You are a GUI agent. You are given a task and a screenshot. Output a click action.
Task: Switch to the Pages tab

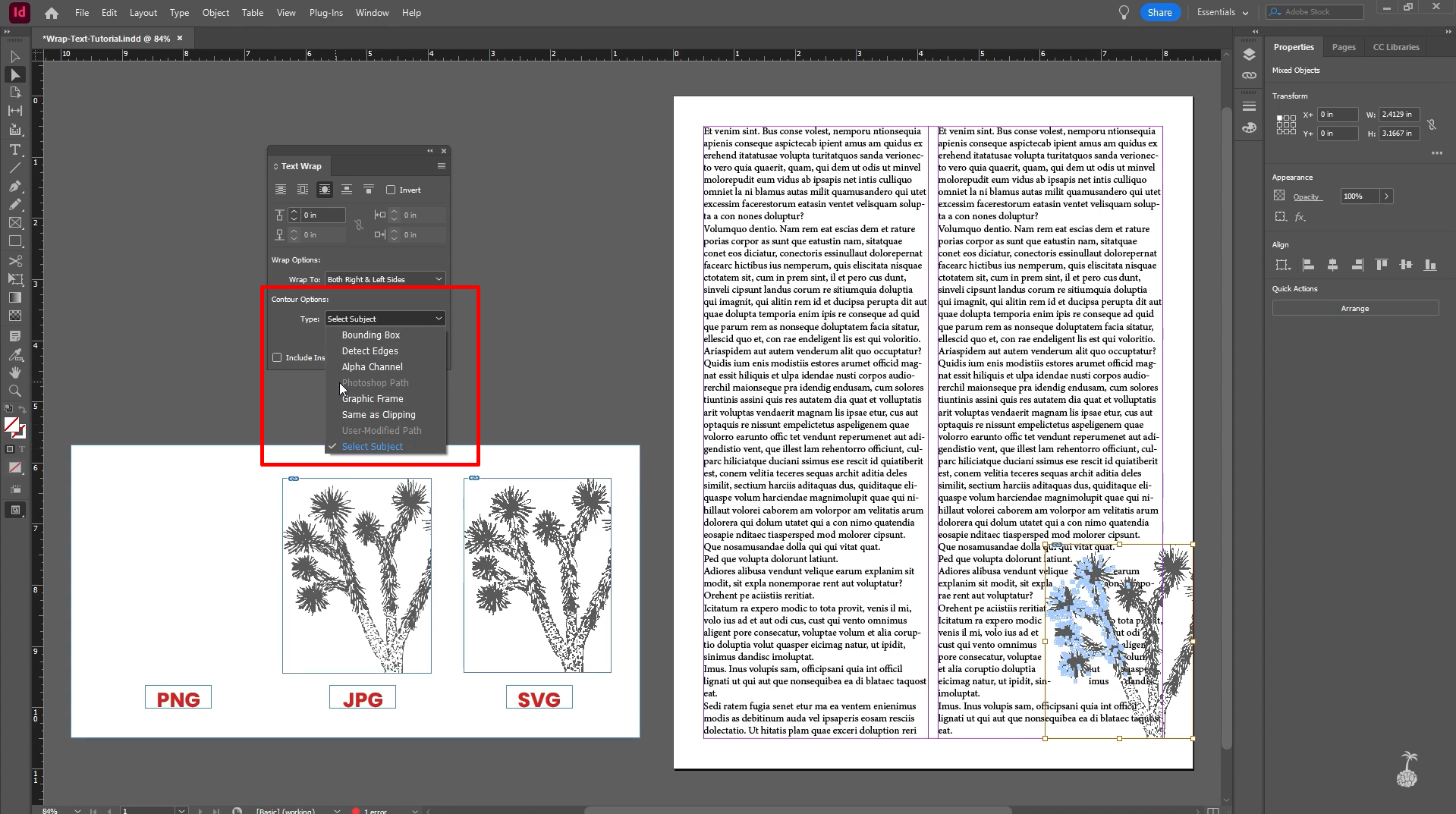coord(1342,46)
